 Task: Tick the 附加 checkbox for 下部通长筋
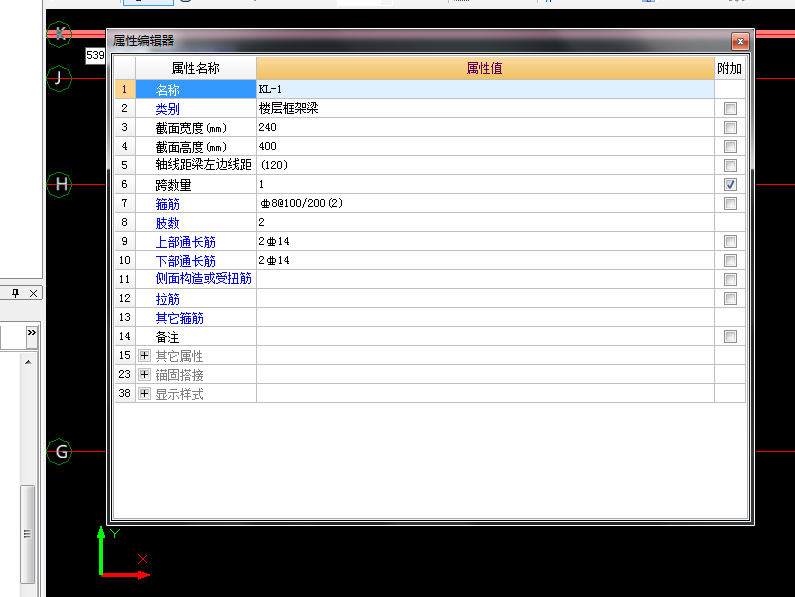click(730, 261)
